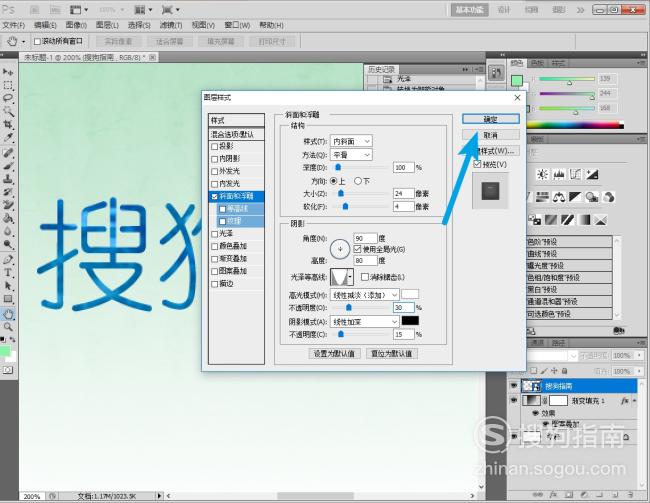Enable the 内发光 (Inner Glow) checkbox
Screen dimensions: 650x503
[214, 184]
